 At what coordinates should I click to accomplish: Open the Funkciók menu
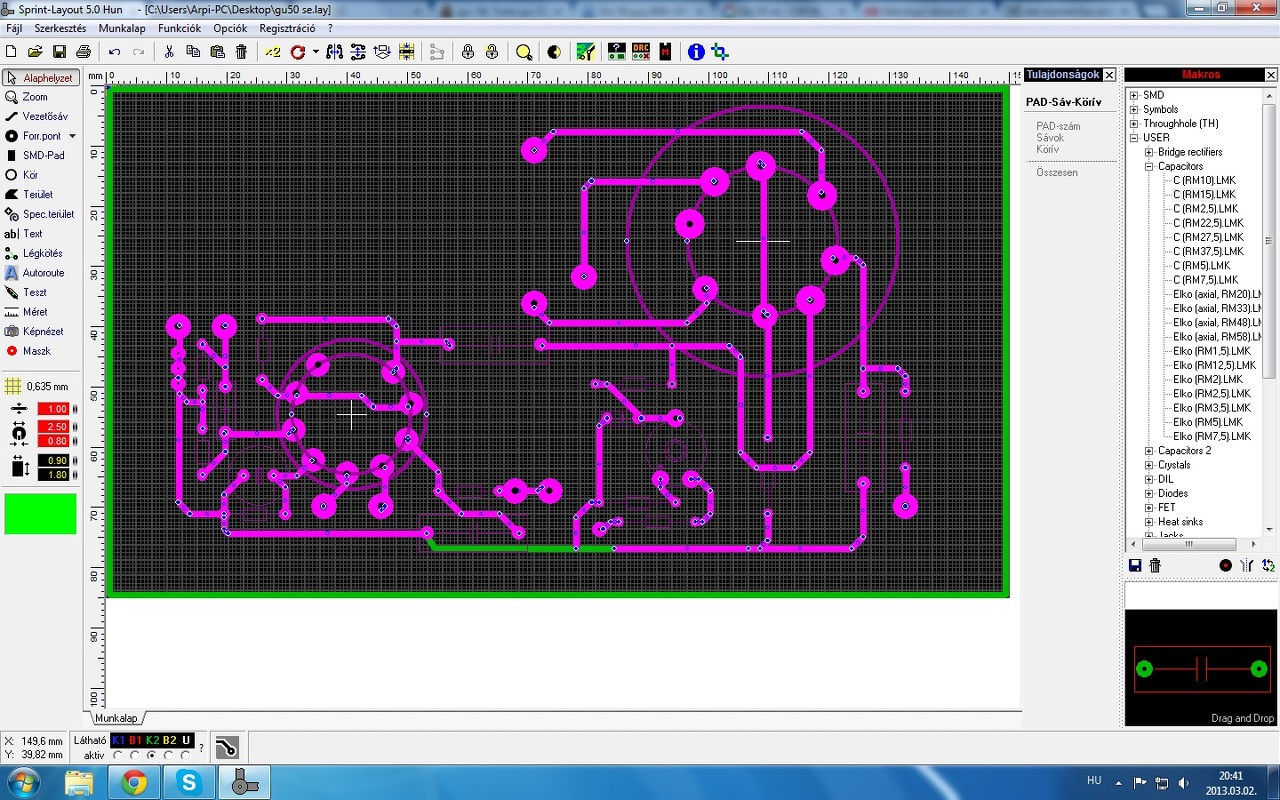pos(180,28)
